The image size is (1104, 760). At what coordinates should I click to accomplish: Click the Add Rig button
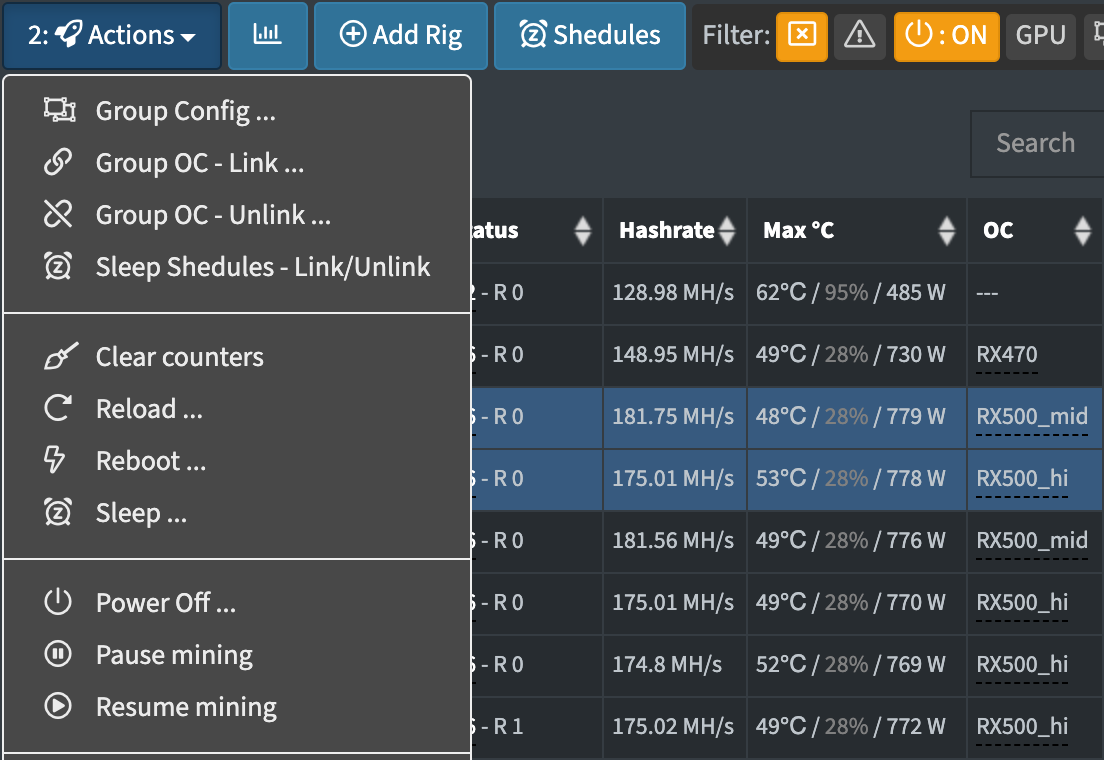(x=401, y=35)
